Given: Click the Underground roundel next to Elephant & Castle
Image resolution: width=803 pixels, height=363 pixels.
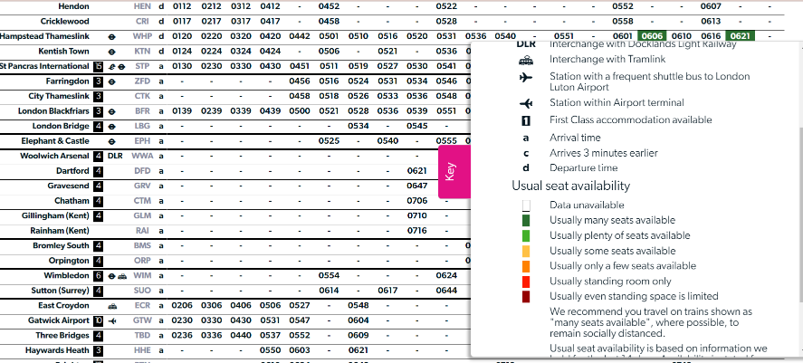Looking at the screenshot, I should point(112,141).
